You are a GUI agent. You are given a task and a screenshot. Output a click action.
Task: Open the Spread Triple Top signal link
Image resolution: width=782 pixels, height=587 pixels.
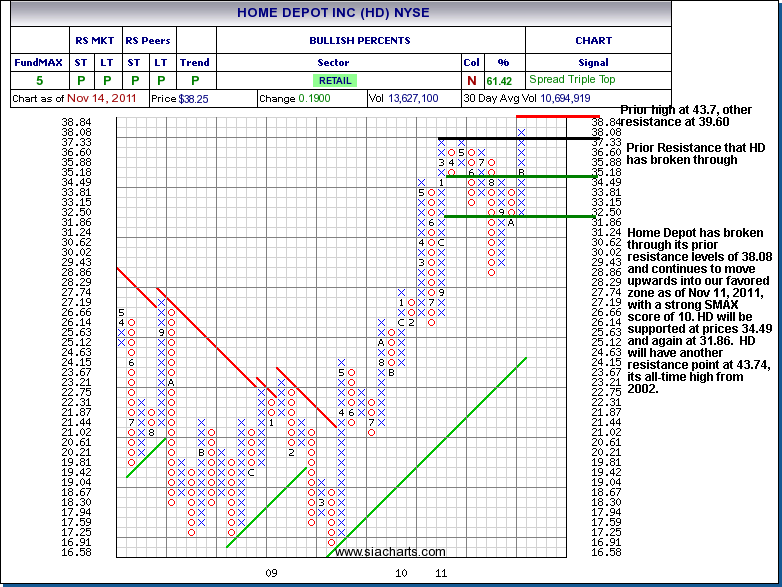pyautogui.click(x=571, y=80)
